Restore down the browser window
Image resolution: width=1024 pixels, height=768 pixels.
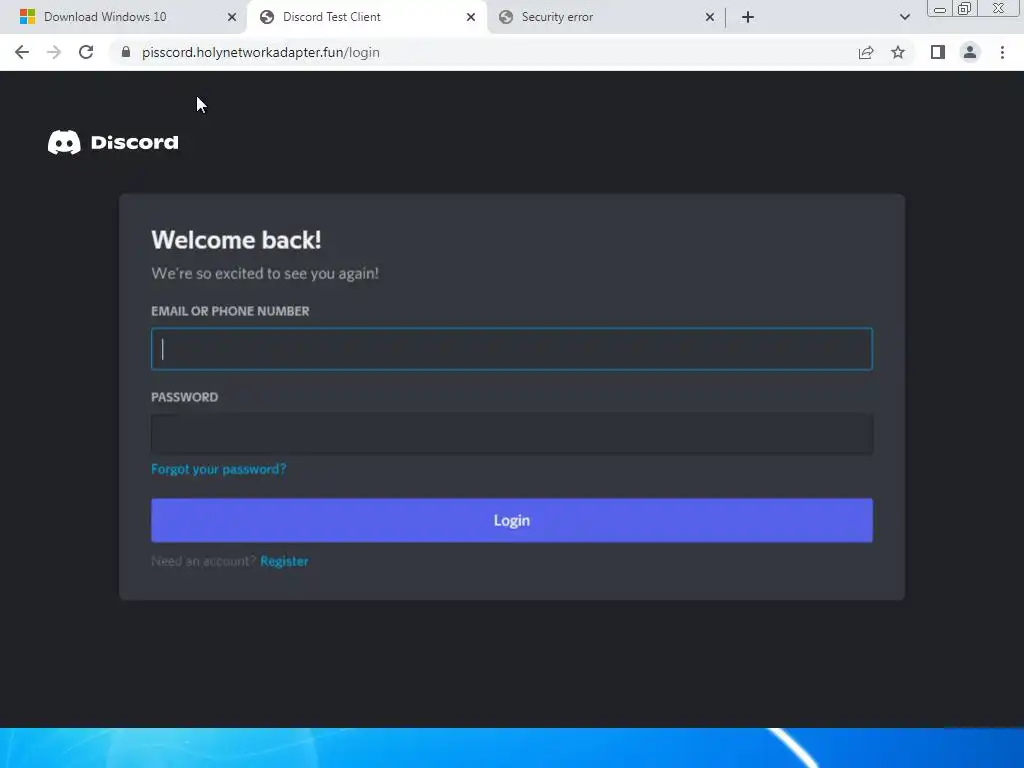[964, 8]
